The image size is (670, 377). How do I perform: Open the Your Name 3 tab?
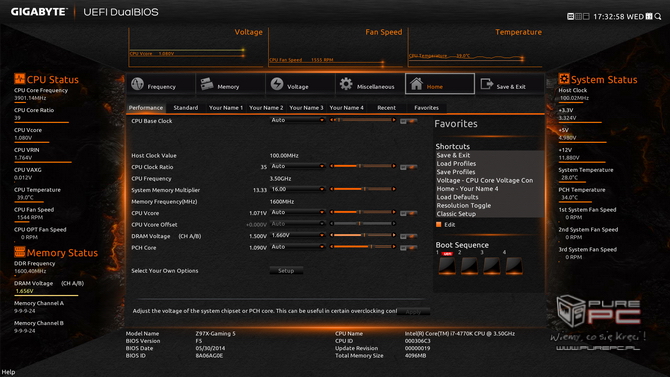(306, 108)
